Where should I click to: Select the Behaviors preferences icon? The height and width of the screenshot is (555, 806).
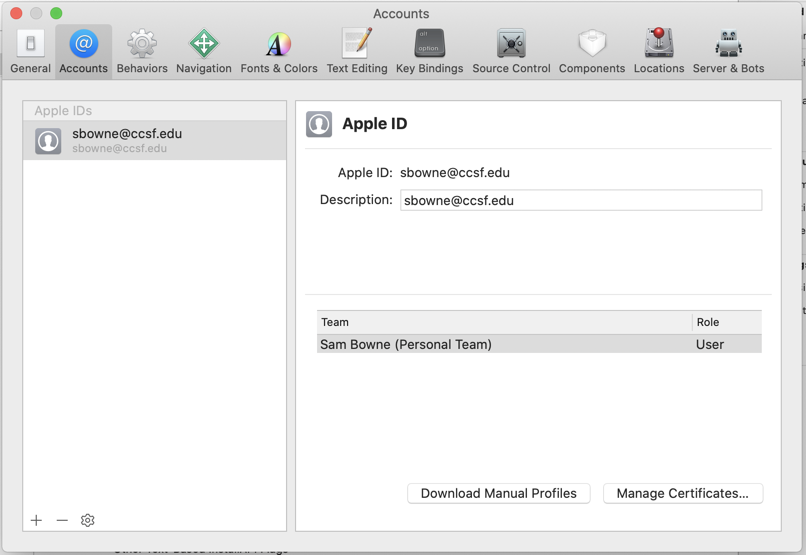[x=142, y=50]
